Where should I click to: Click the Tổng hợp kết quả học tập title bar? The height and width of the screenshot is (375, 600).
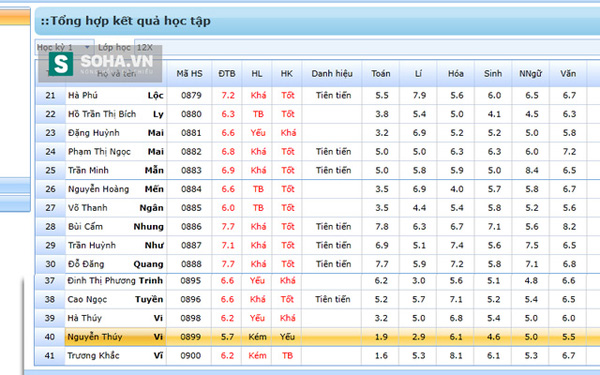pos(318,21)
